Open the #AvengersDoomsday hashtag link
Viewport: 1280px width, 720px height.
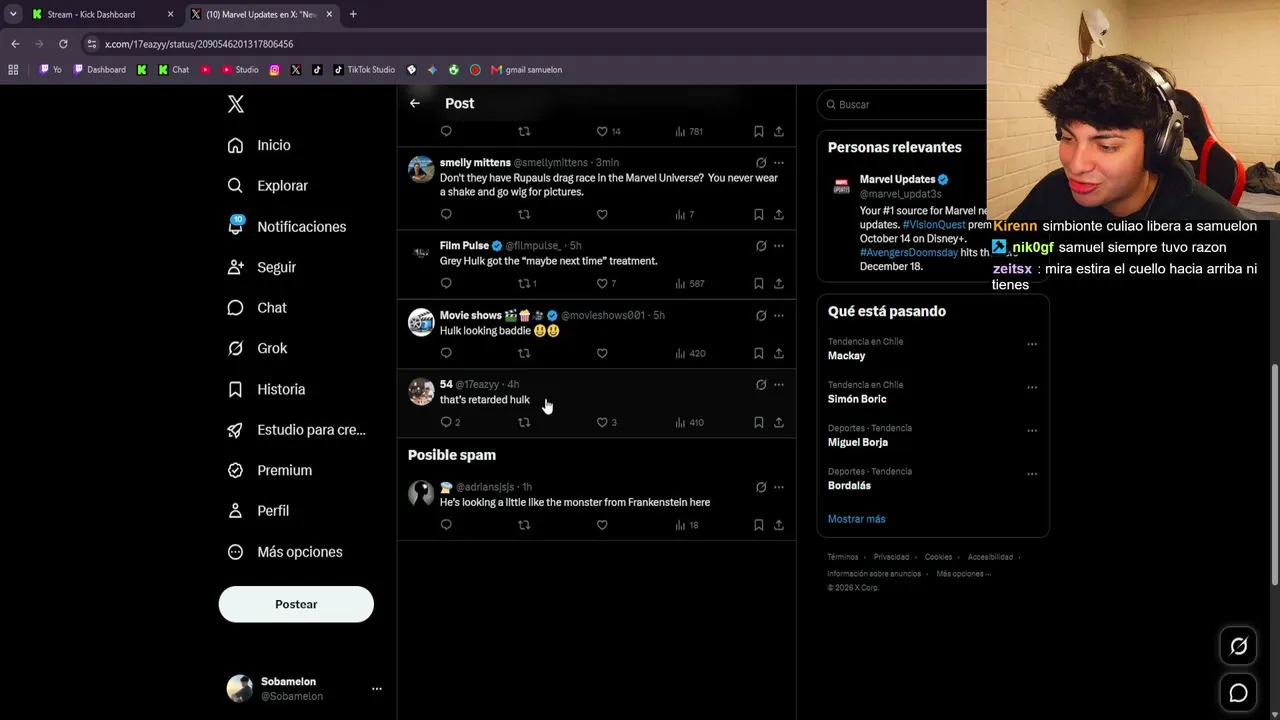(908, 253)
